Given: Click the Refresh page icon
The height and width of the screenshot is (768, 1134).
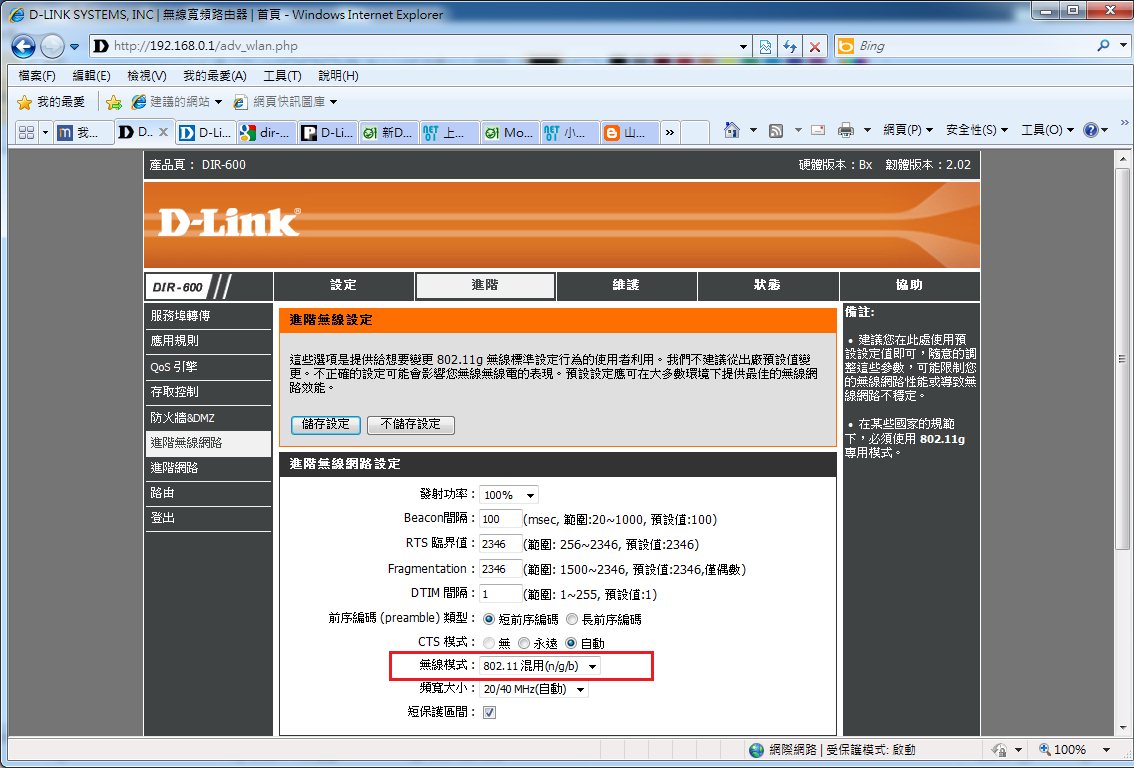Looking at the screenshot, I should point(790,46).
